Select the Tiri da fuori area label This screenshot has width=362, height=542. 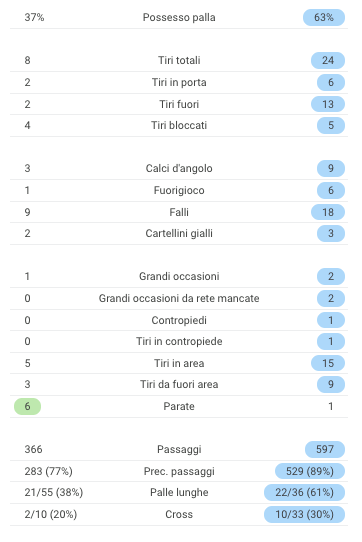point(179,384)
